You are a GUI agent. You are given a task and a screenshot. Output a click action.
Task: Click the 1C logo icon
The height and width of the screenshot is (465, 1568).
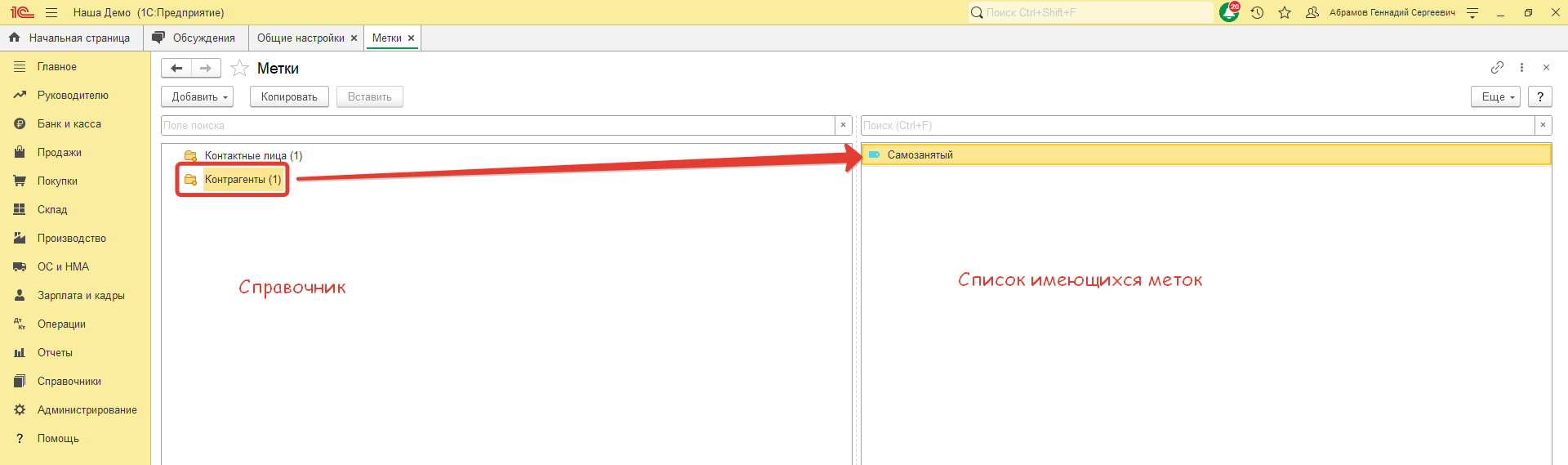(x=22, y=12)
